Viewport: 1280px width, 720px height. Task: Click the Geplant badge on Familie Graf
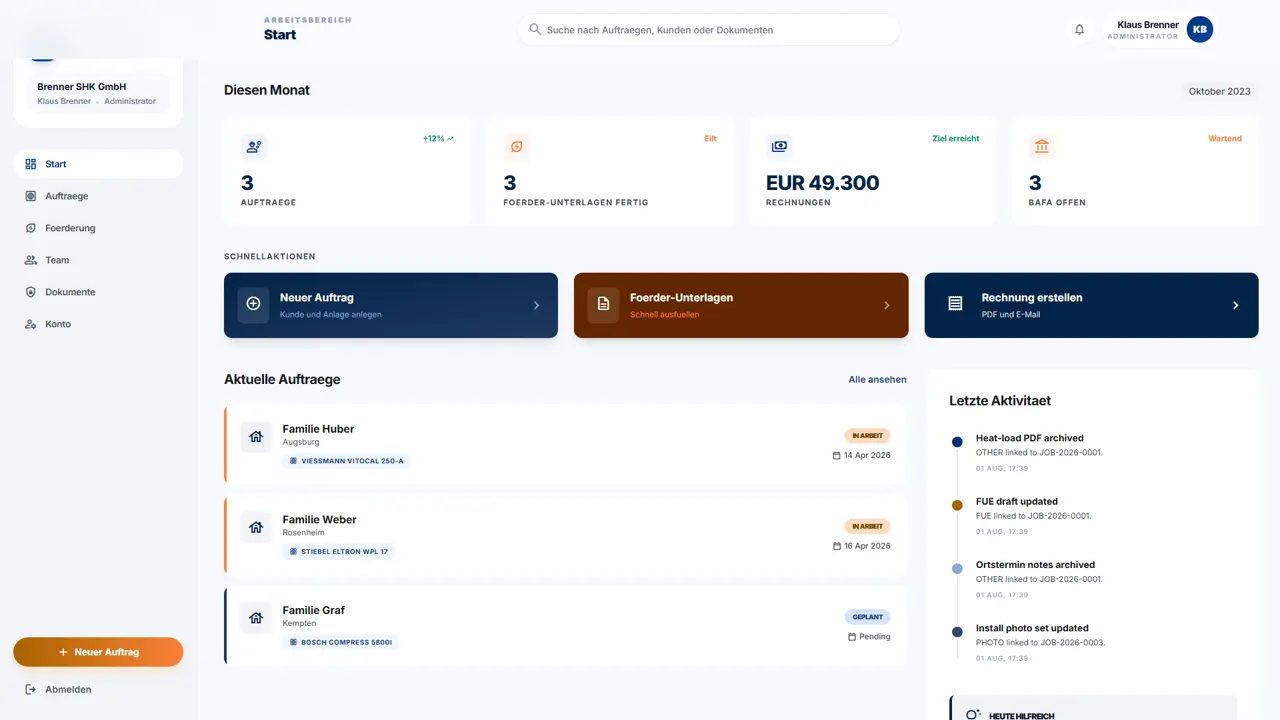(x=867, y=617)
